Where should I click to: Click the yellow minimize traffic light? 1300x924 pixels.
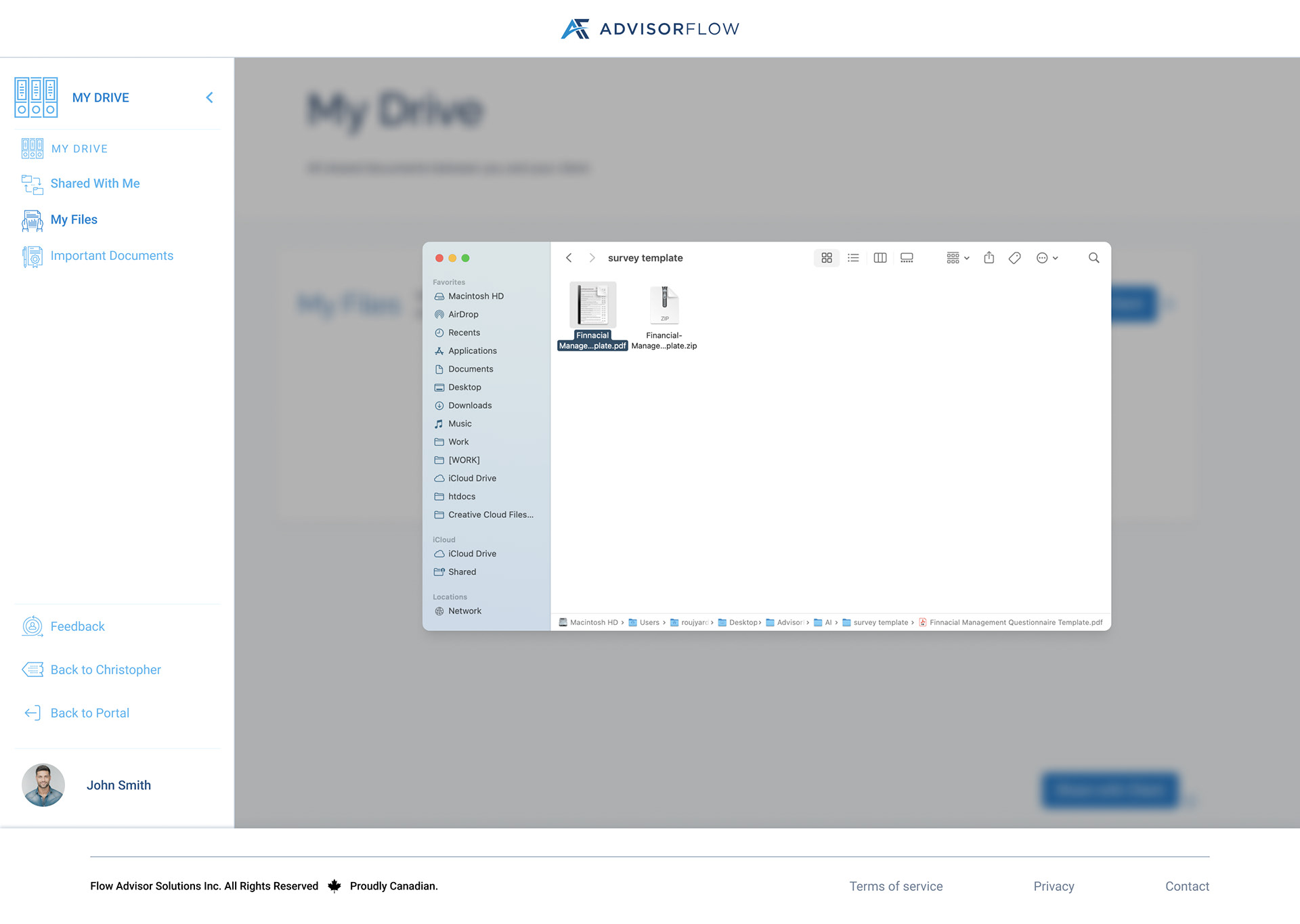click(452, 258)
